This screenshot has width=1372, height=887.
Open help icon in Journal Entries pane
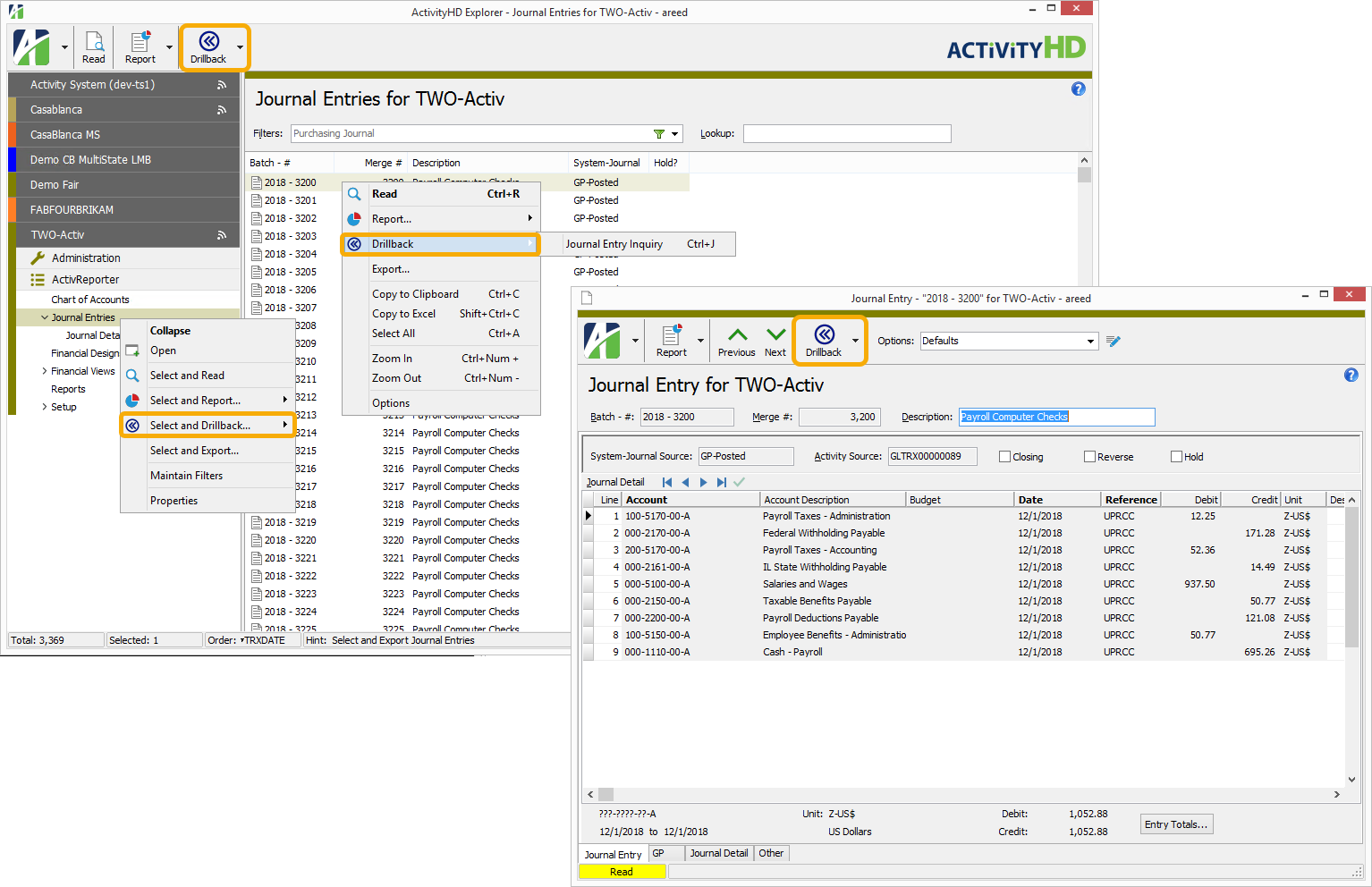(x=1079, y=89)
